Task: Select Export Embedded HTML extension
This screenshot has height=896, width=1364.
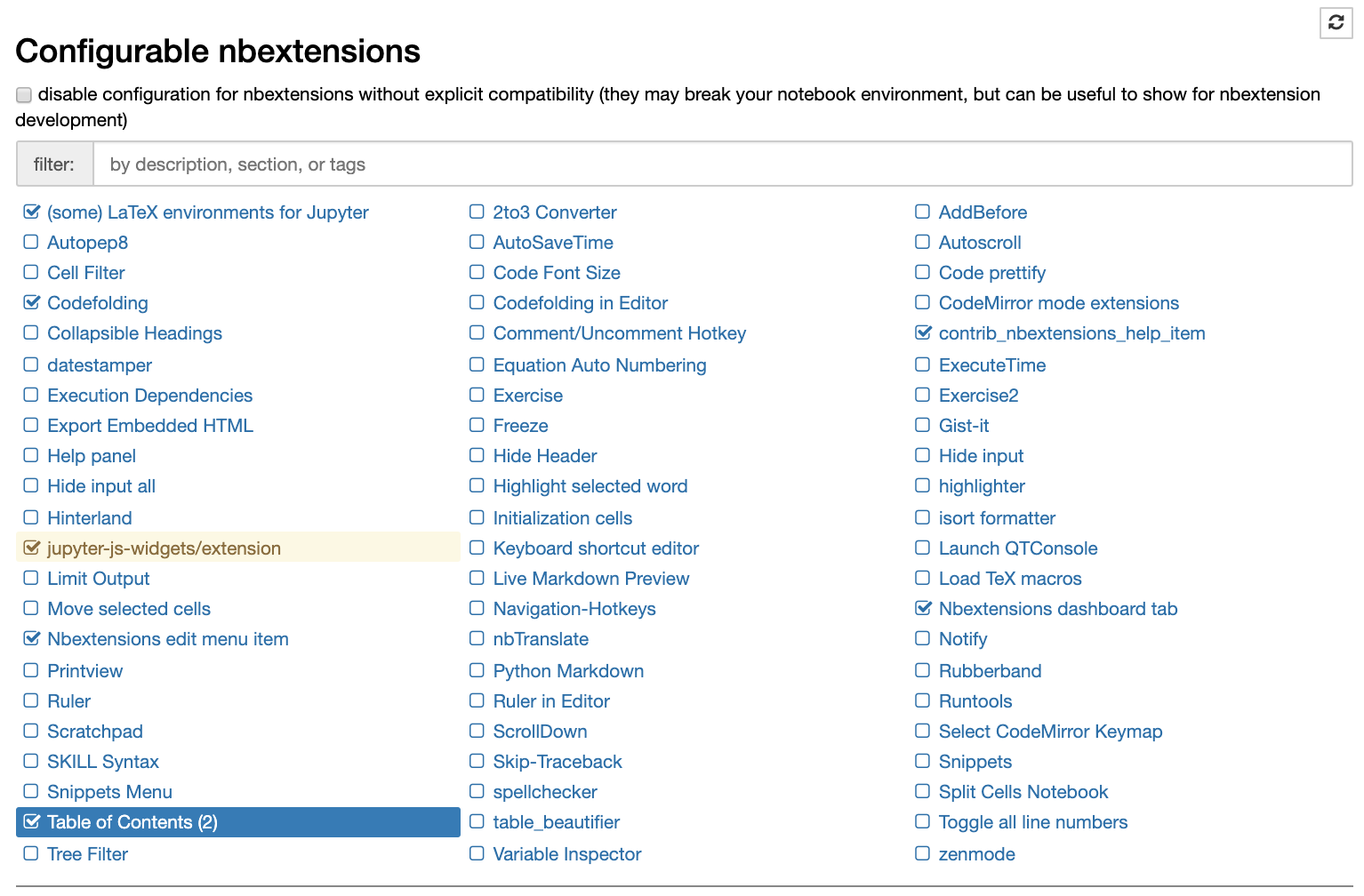Action: click(x=150, y=426)
